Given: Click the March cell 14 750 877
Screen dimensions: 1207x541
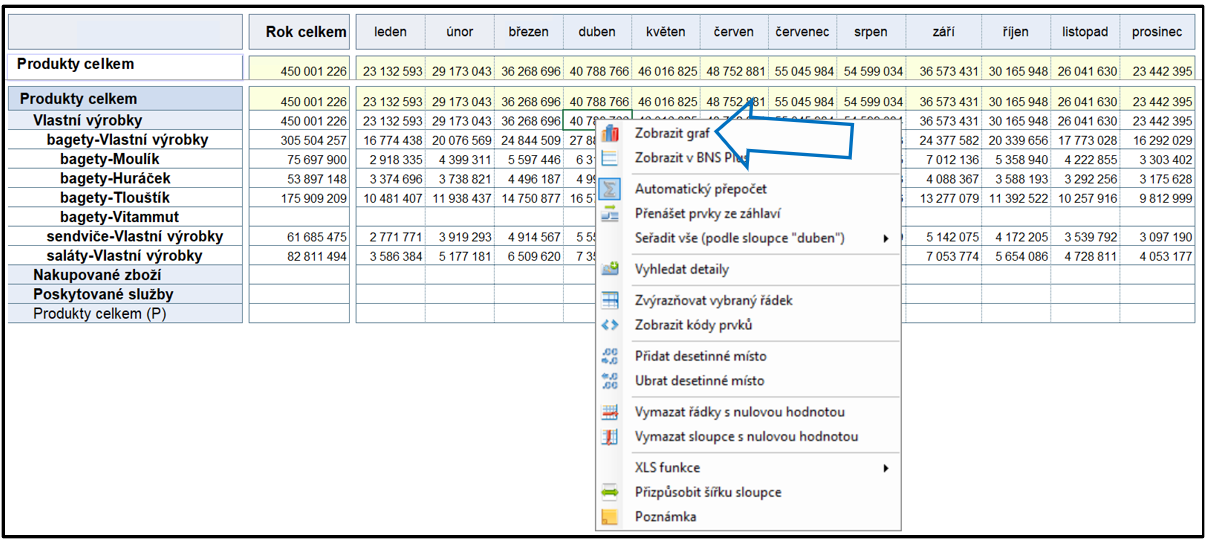Looking at the screenshot, I should tap(529, 198).
